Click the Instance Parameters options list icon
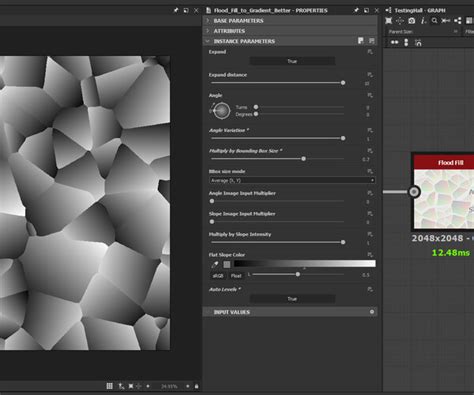Screen dimensions: 474x395 372,41
